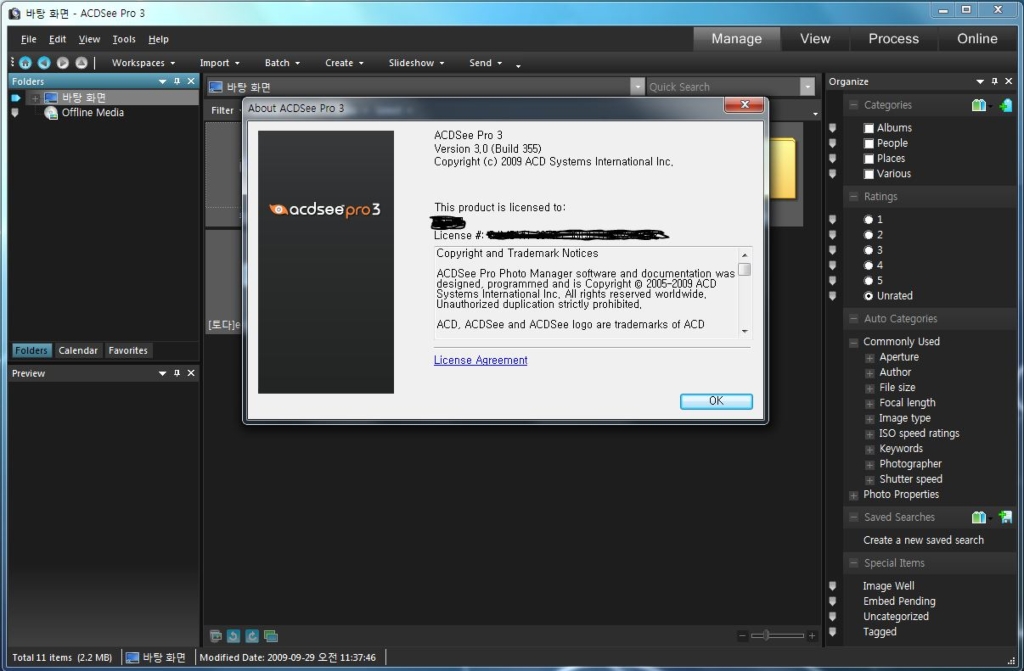Click the Up one level icon
Image resolution: width=1024 pixels, height=671 pixels.
(81, 63)
